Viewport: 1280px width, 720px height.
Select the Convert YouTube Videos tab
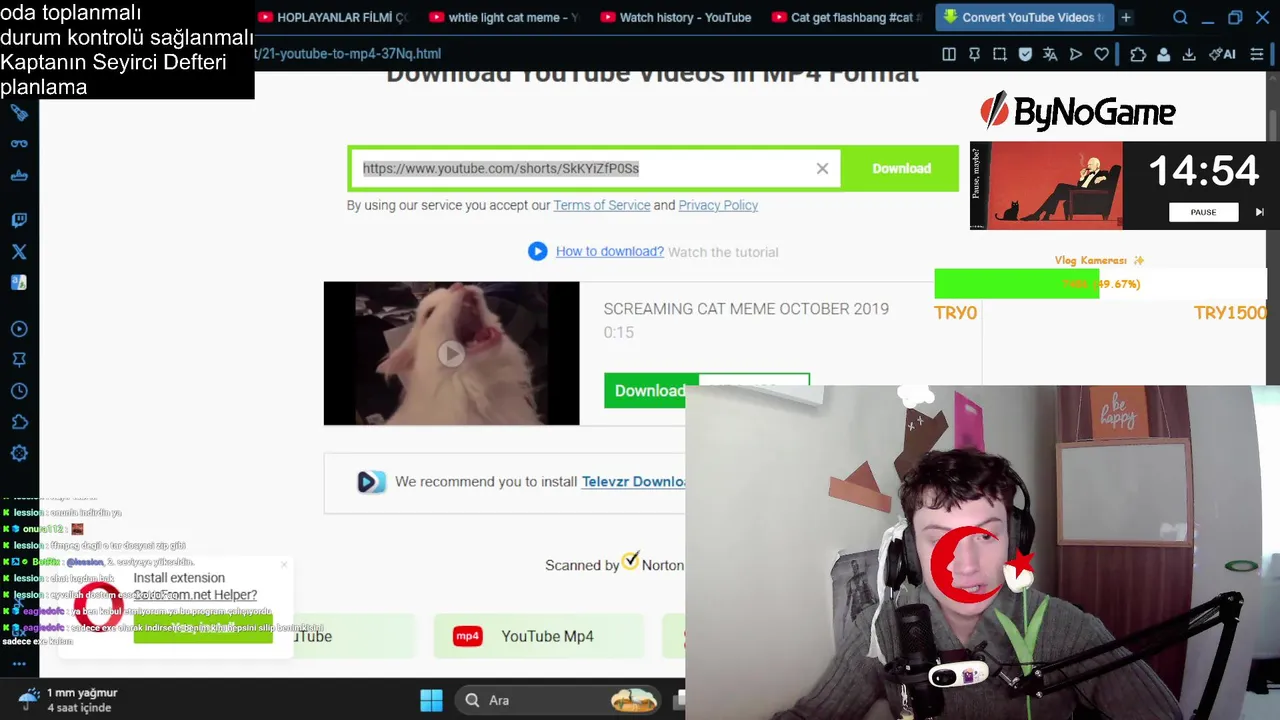point(1024,17)
